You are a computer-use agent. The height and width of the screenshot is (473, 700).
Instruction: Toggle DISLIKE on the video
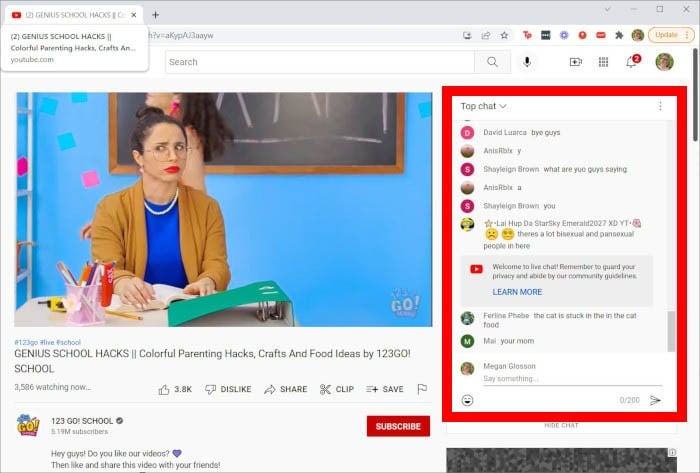pyautogui.click(x=228, y=389)
